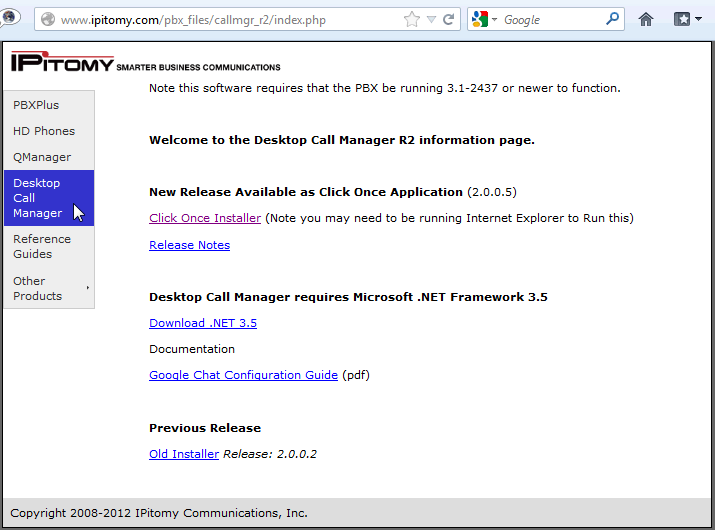Launch the Click Once Installer link
The image size is (715, 530).
[205, 218]
